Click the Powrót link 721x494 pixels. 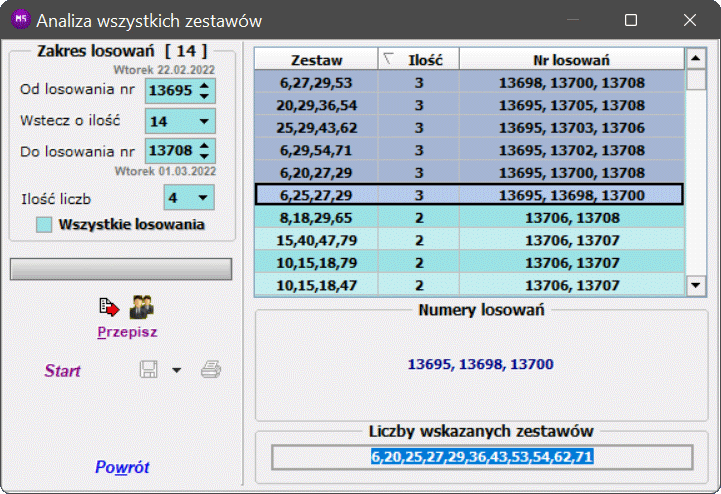[x=122, y=467]
